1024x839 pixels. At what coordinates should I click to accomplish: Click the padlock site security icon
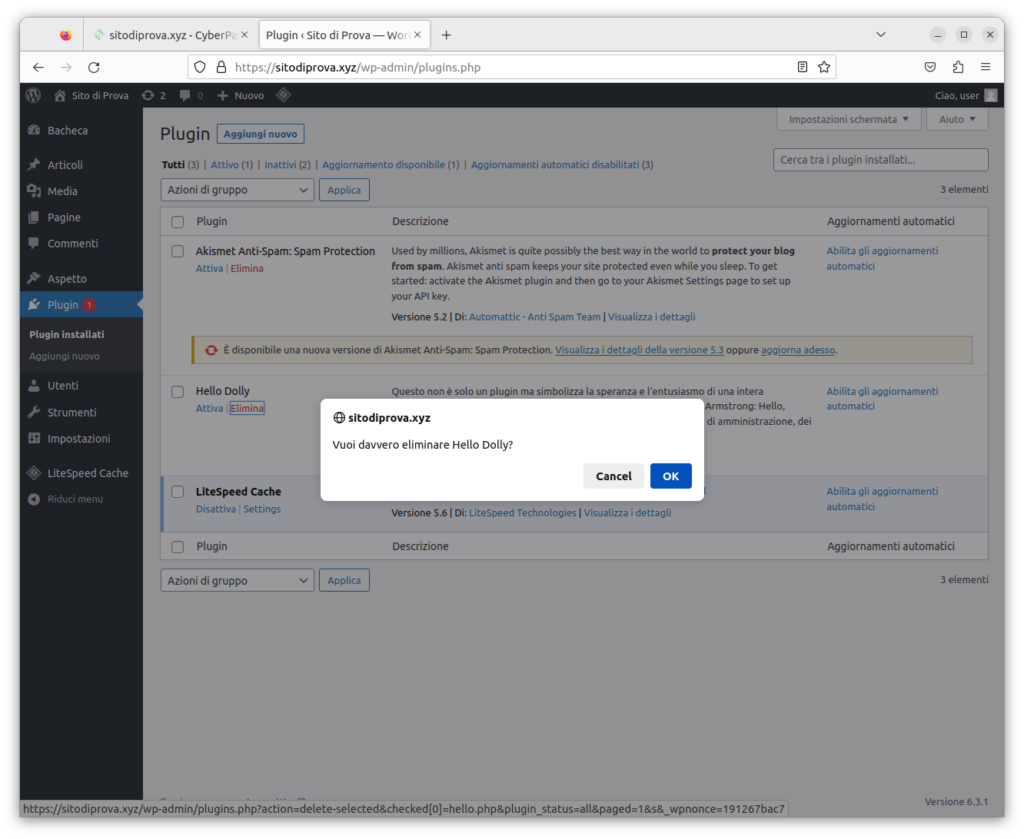point(221,67)
